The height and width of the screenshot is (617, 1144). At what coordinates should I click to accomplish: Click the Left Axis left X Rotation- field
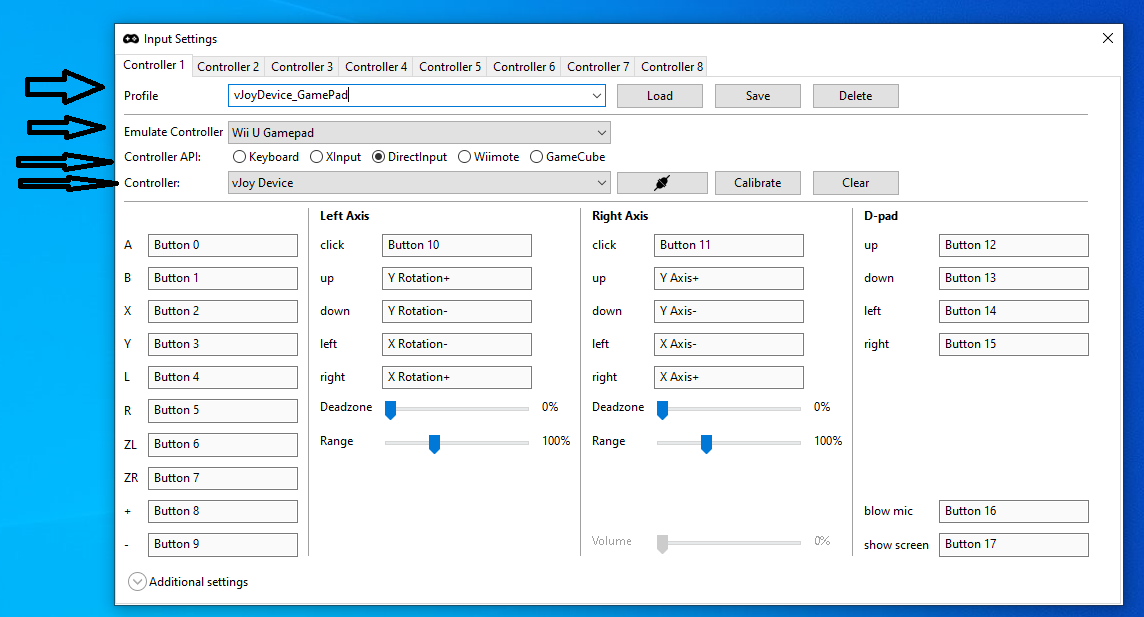(x=457, y=344)
